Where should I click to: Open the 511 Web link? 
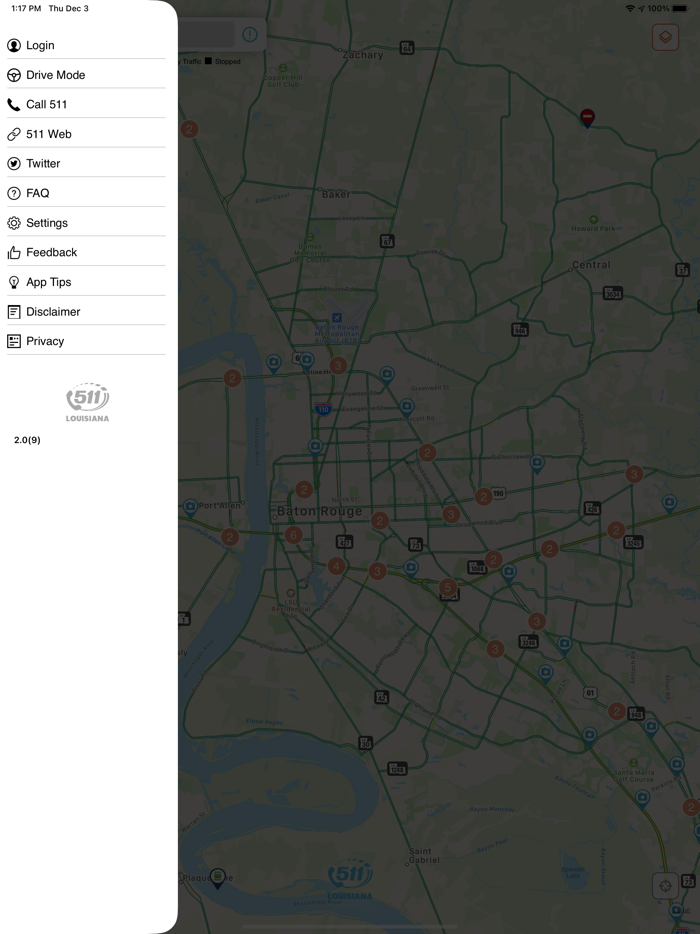point(48,134)
